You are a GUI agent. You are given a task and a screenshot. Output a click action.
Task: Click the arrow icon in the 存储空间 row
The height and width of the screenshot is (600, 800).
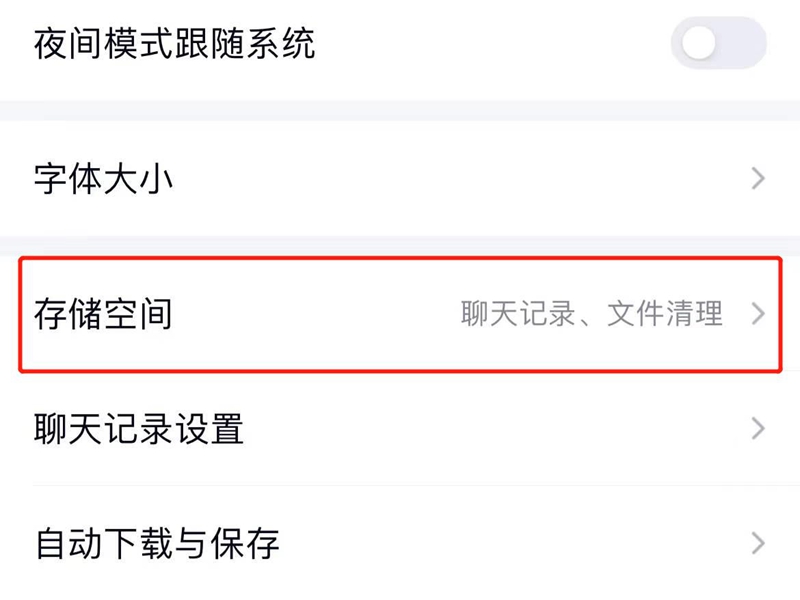[758, 314]
